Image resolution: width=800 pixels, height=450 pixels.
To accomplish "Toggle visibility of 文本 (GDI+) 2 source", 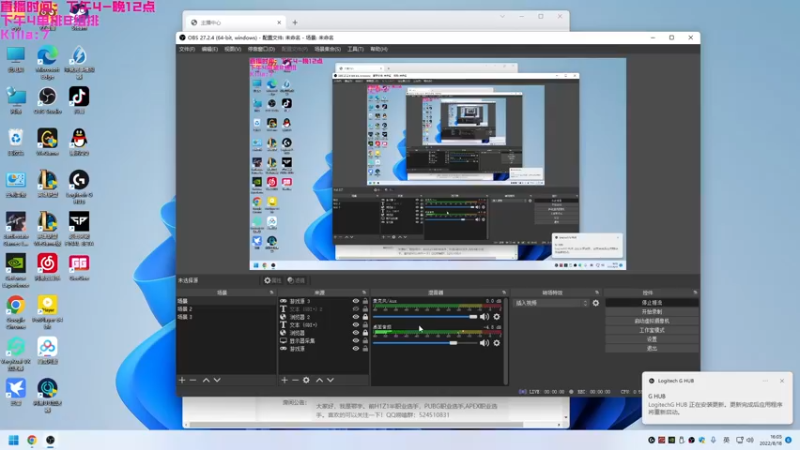I will (356, 309).
